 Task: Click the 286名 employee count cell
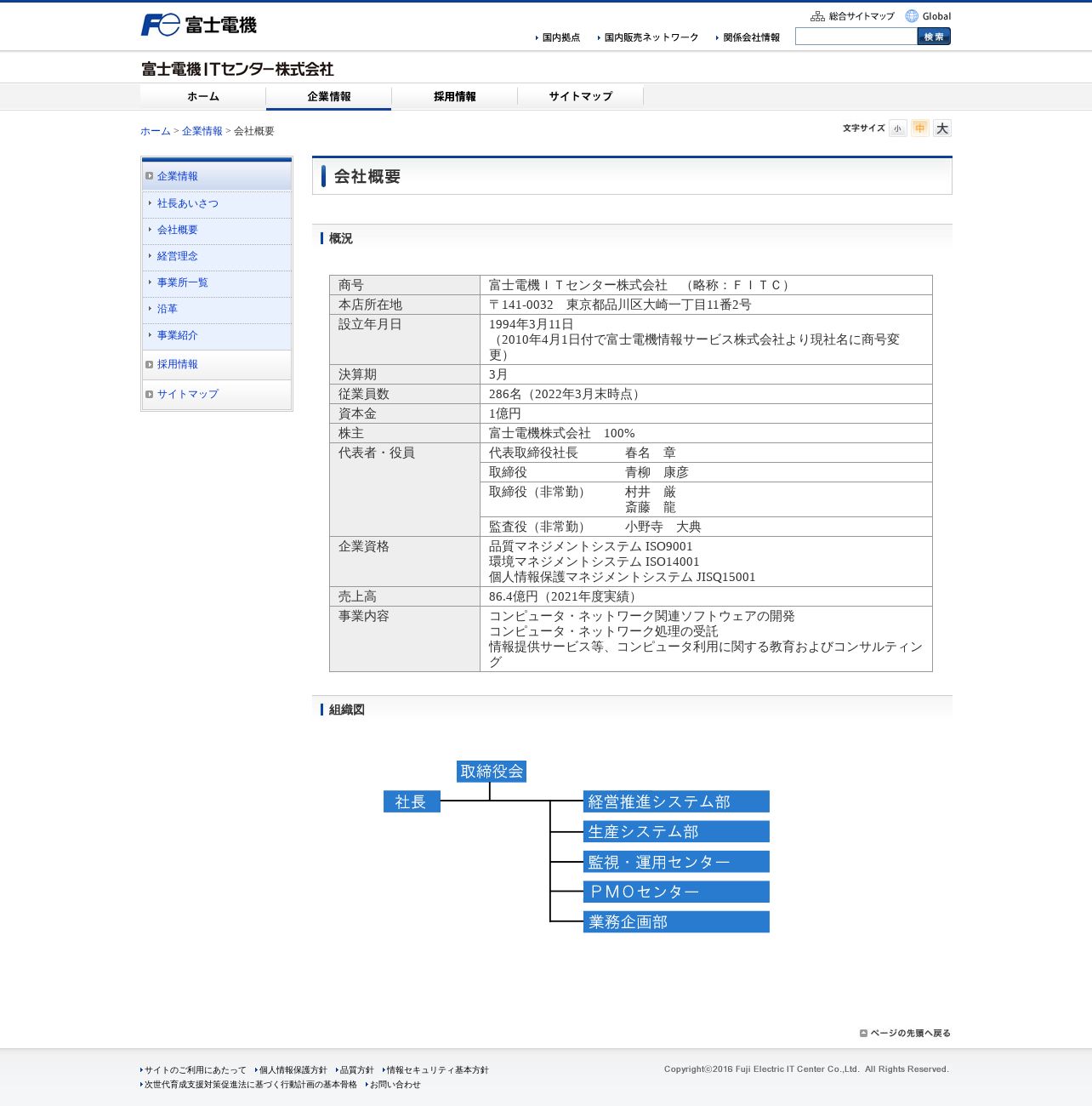(706, 394)
